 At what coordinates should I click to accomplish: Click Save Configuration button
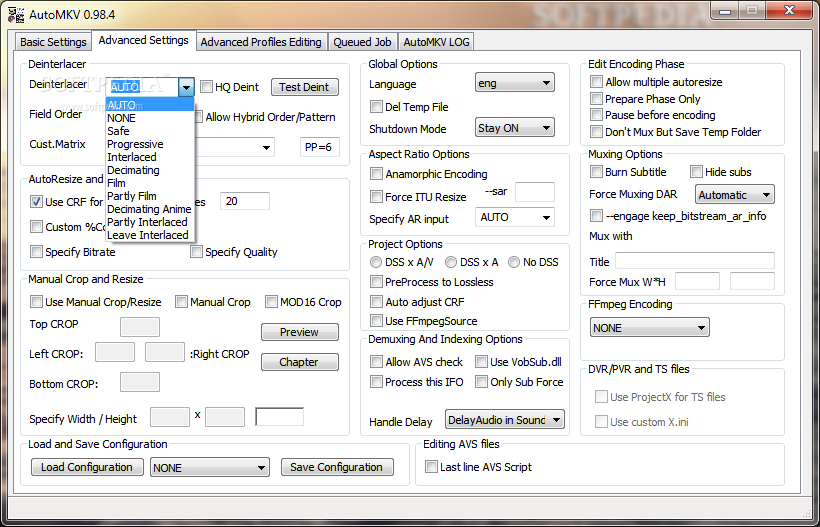click(x=337, y=467)
